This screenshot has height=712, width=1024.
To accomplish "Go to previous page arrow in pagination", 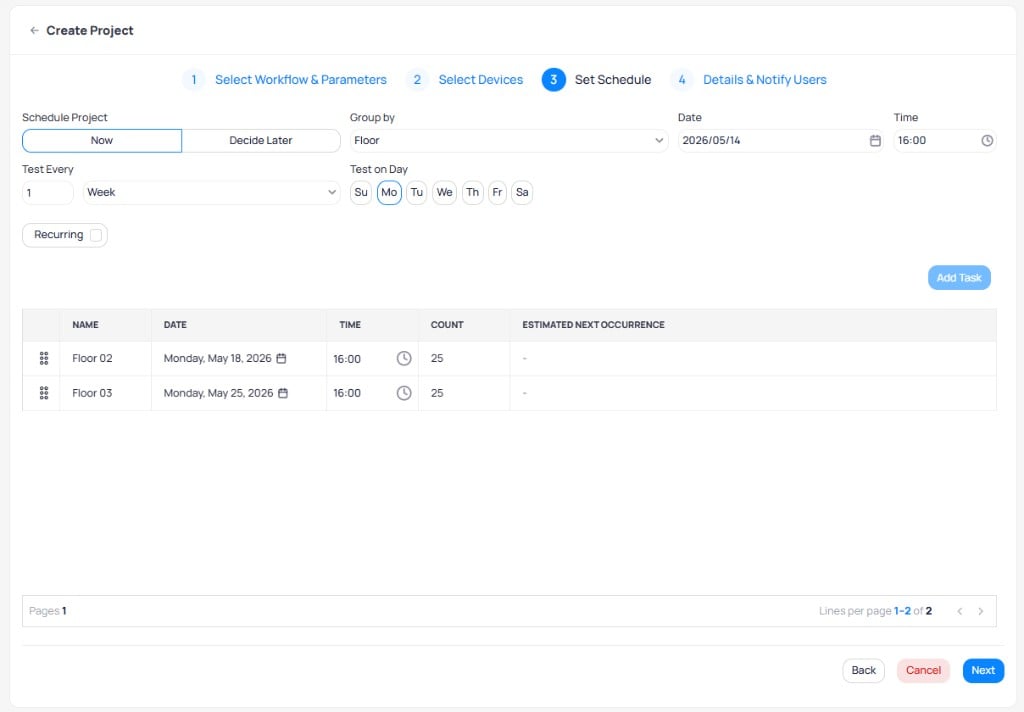I will click(x=960, y=611).
